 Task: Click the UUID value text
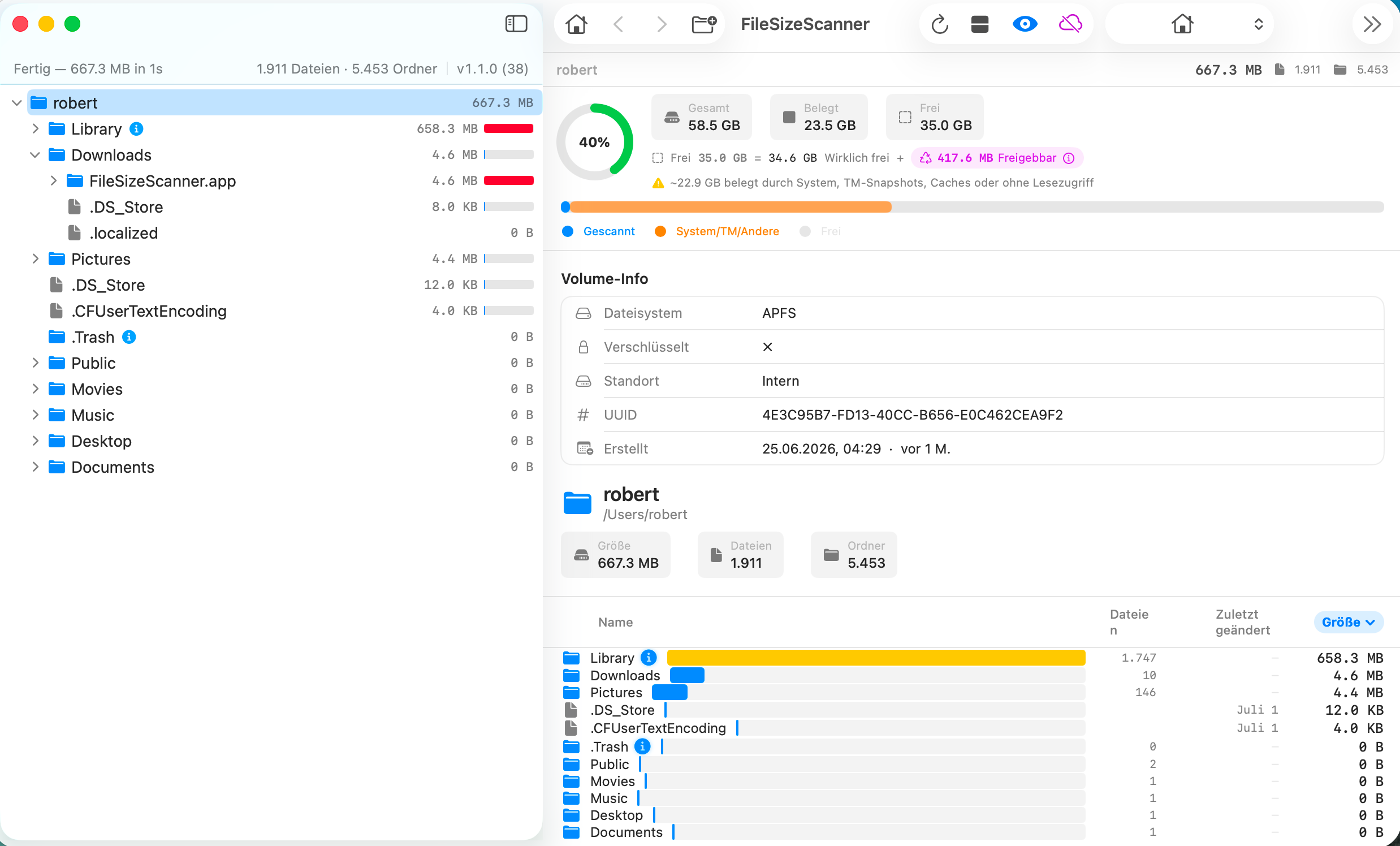(x=913, y=415)
